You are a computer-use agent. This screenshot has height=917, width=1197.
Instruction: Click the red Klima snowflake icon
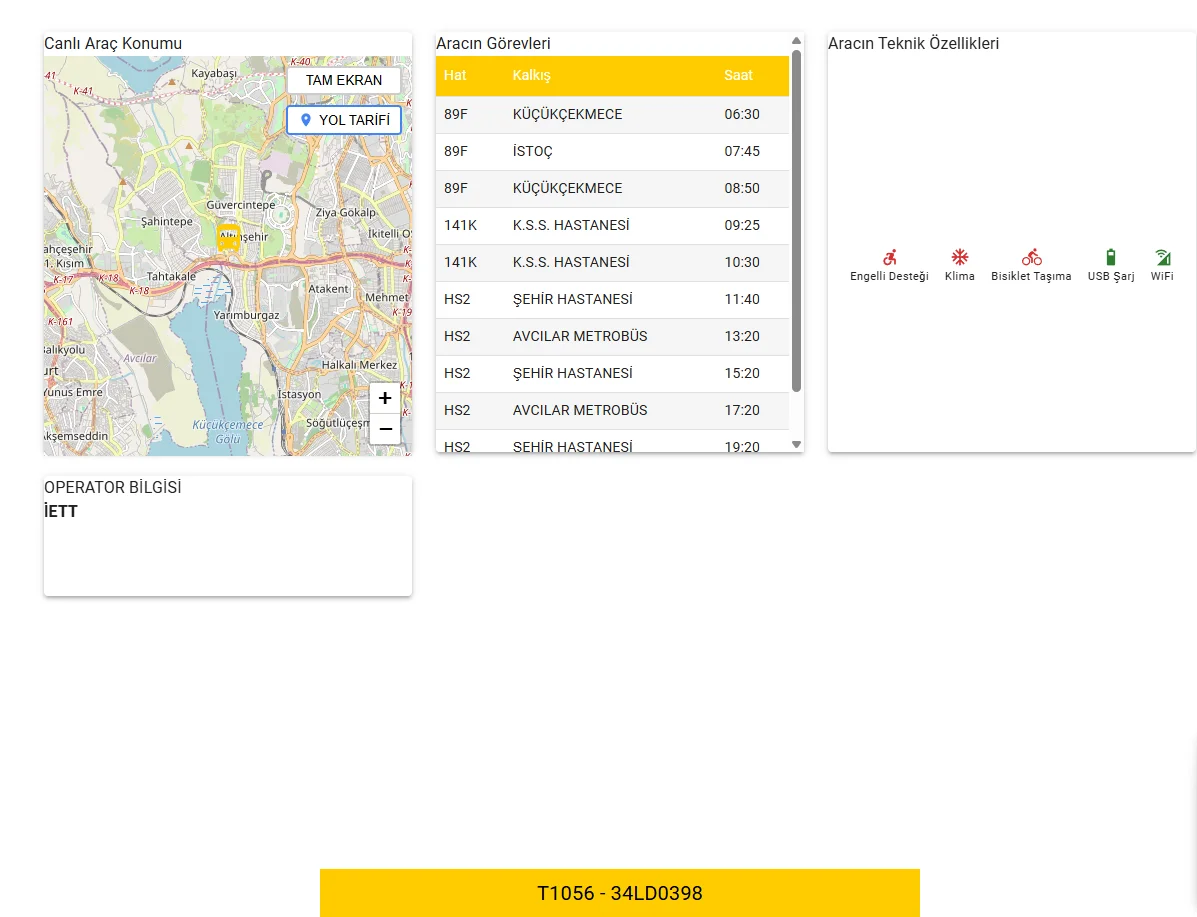coord(959,257)
